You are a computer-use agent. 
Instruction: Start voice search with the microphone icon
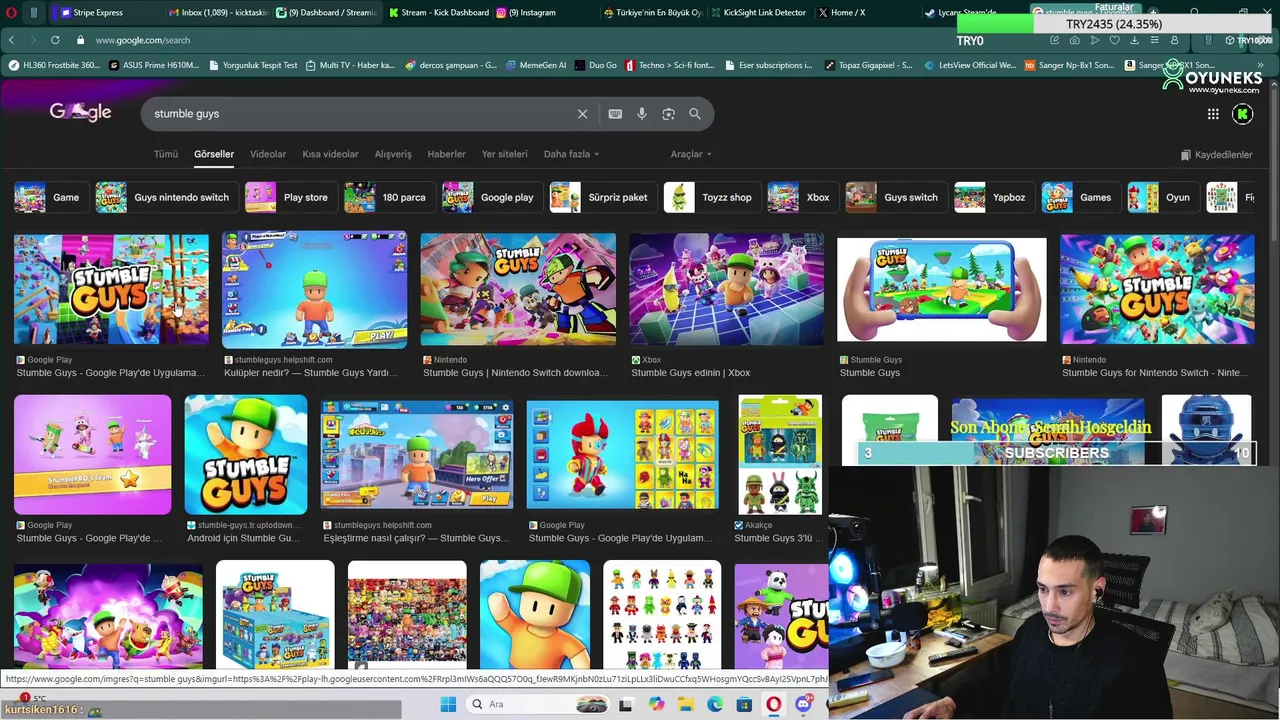click(642, 114)
